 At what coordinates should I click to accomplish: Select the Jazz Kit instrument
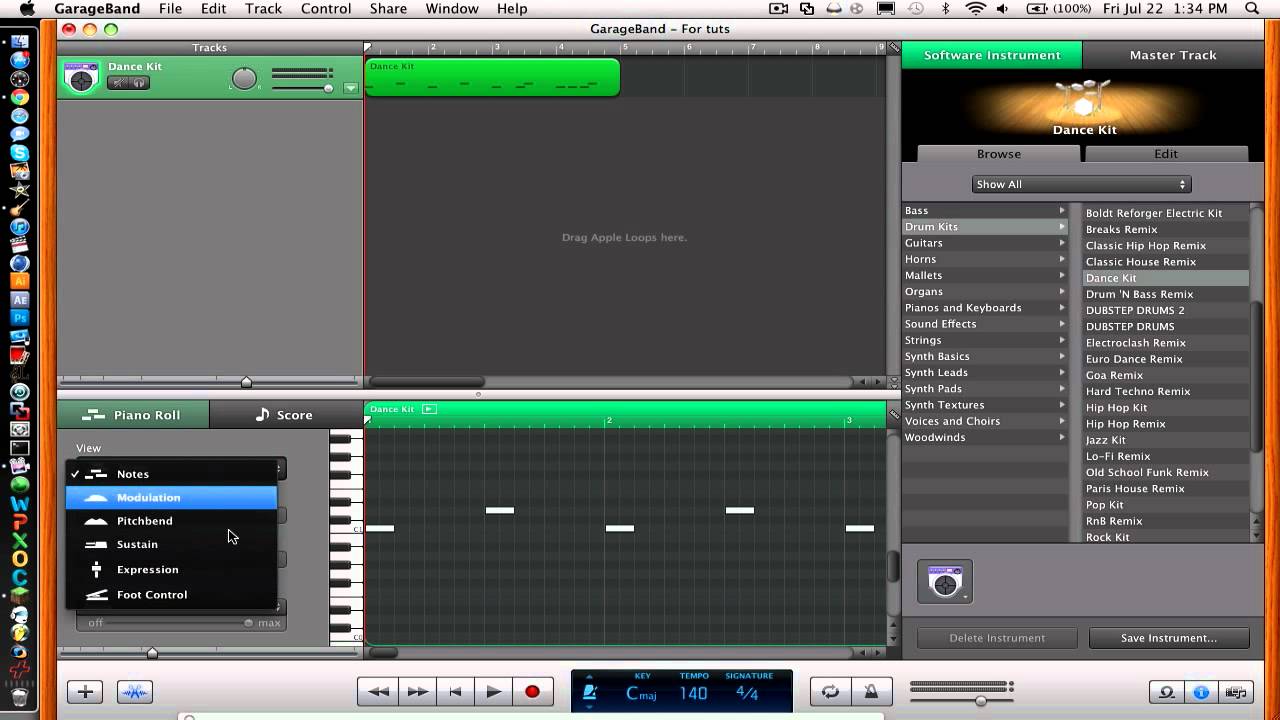(1166, 440)
